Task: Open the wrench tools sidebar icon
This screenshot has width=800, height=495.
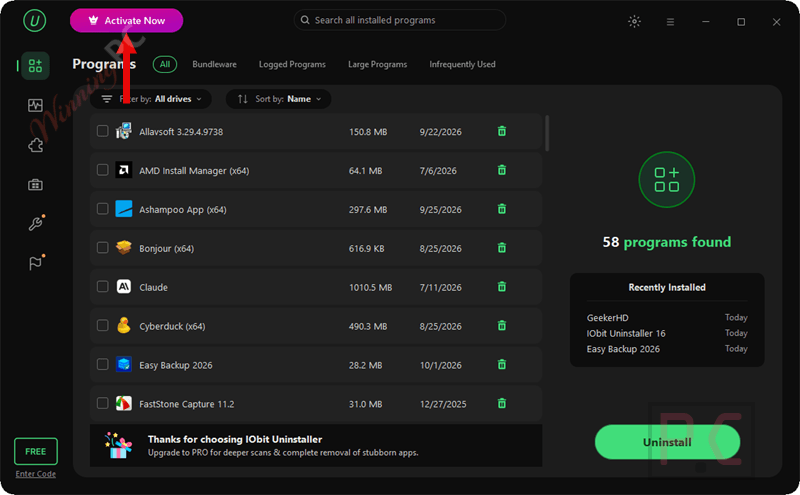Action: click(x=36, y=223)
